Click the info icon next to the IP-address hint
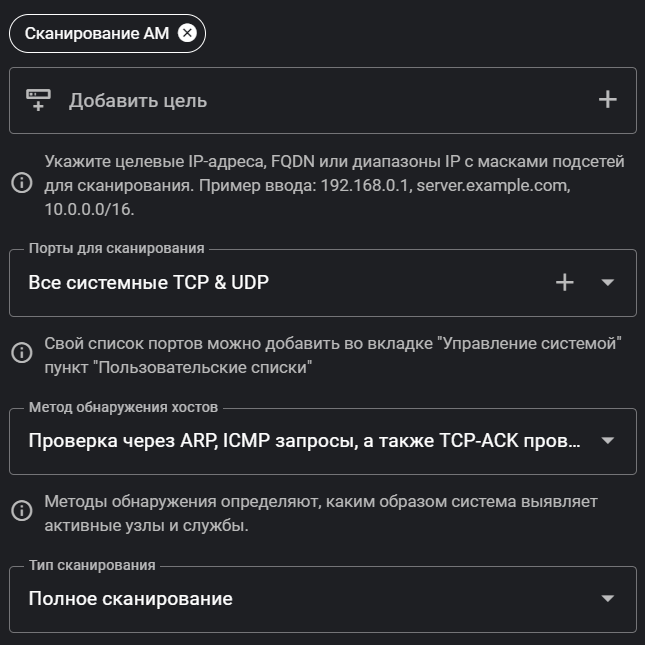Viewport: 645px width, 645px height. click(21, 183)
